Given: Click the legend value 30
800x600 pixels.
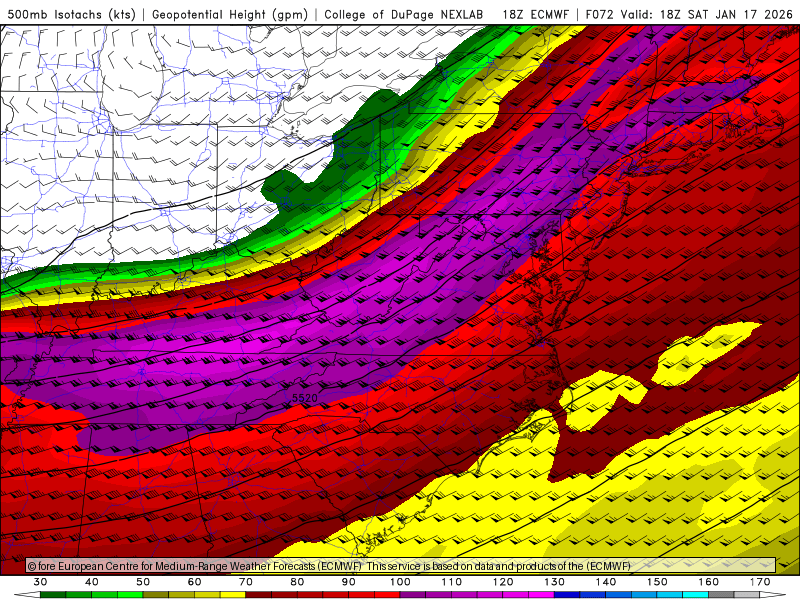Looking at the screenshot, I should pos(40,582).
